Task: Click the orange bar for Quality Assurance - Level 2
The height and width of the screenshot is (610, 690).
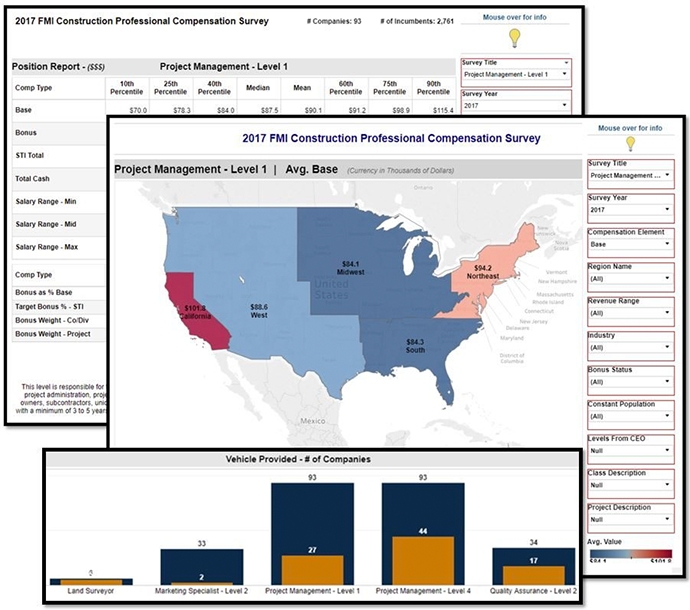Action: click(534, 576)
